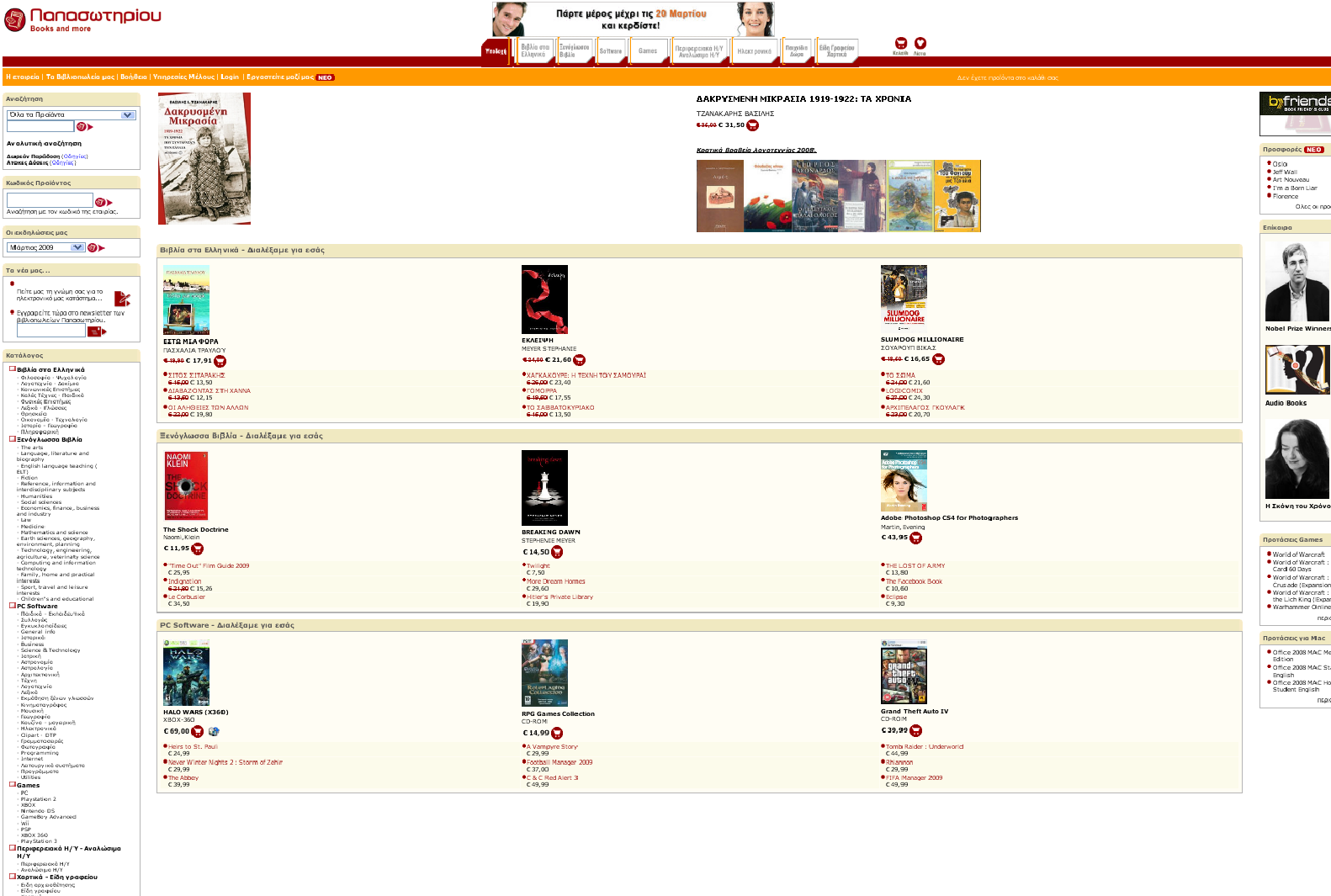Open the wishlist heart (Λίστα) icon
The image size is (1331, 896).
click(x=920, y=43)
